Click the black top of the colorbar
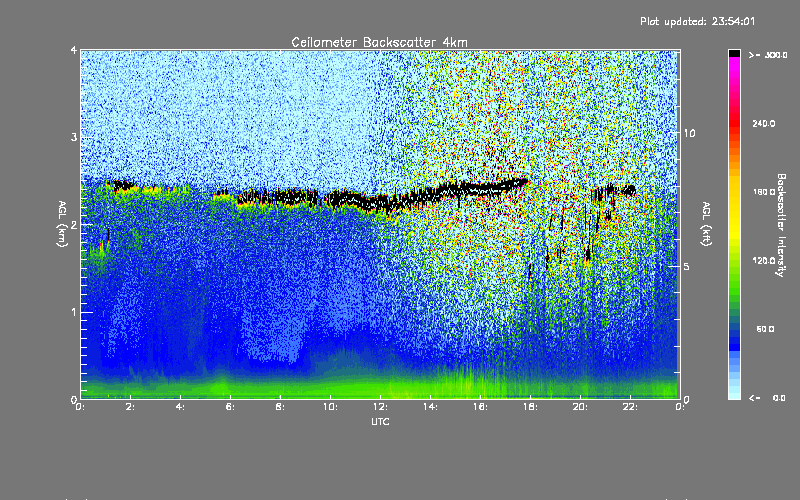The height and width of the screenshot is (500, 800). [734, 53]
